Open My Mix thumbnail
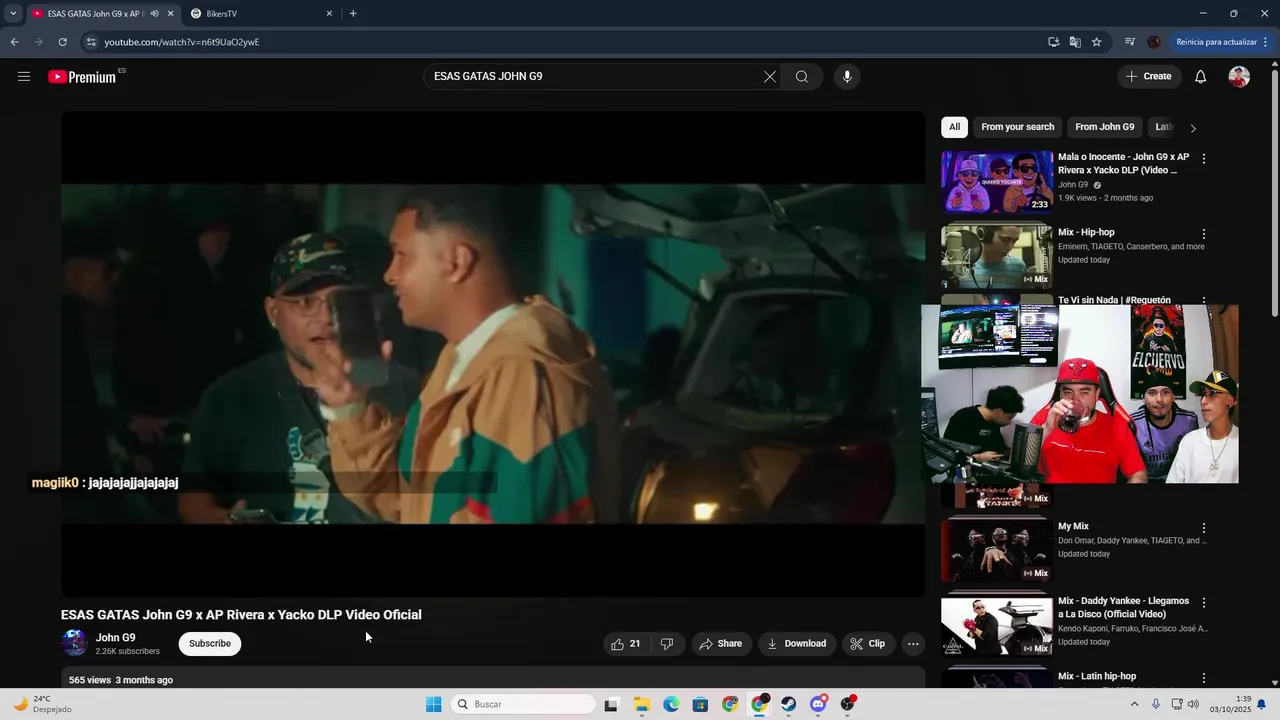The width and height of the screenshot is (1280, 720). (997, 551)
